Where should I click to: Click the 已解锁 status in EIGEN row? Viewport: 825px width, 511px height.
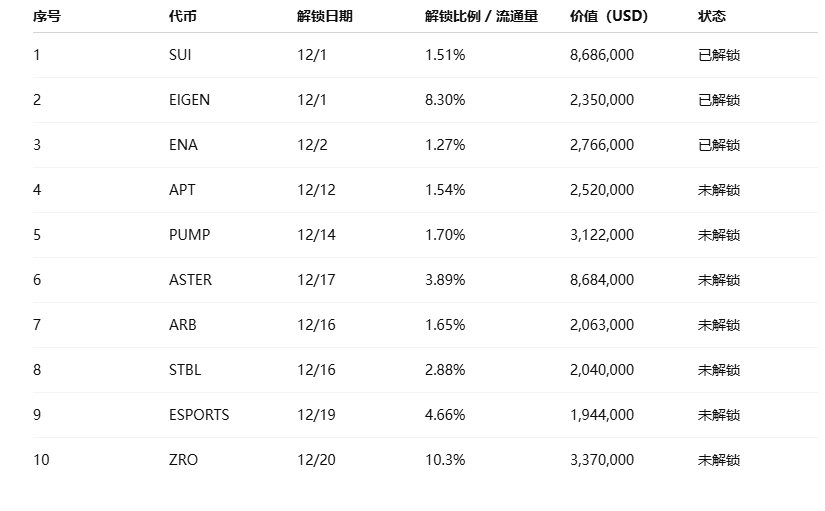[719, 100]
